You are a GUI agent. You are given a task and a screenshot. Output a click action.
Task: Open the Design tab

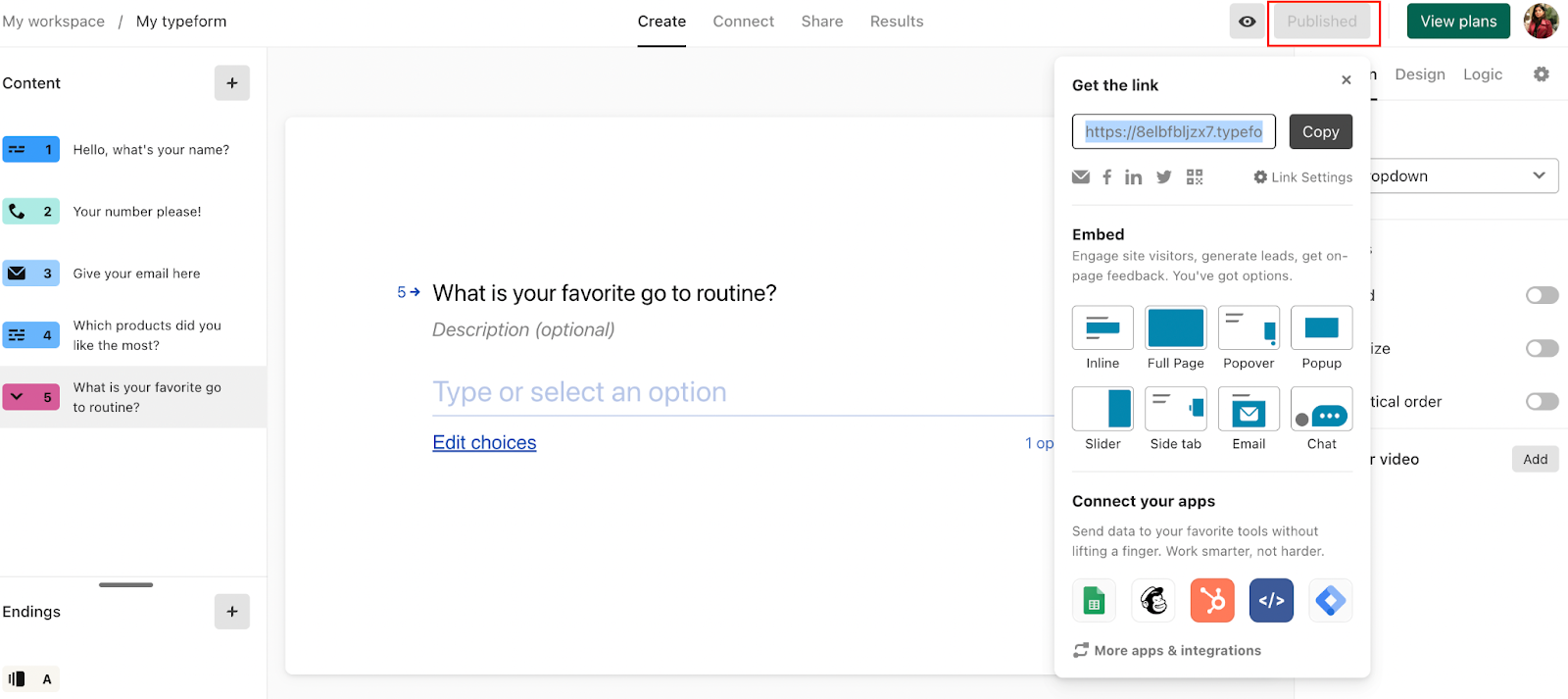pos(1419,75)
